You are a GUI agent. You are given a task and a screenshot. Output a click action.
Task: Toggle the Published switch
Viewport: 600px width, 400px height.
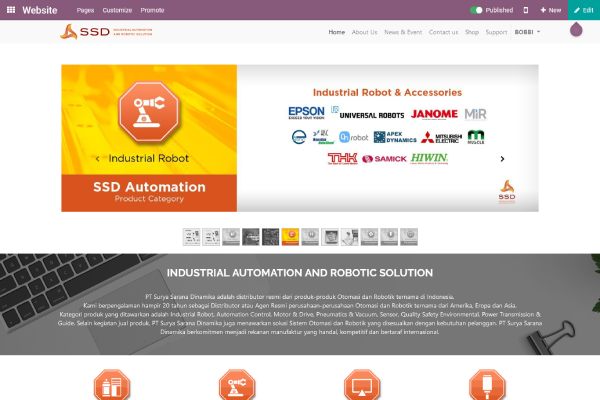477,9
